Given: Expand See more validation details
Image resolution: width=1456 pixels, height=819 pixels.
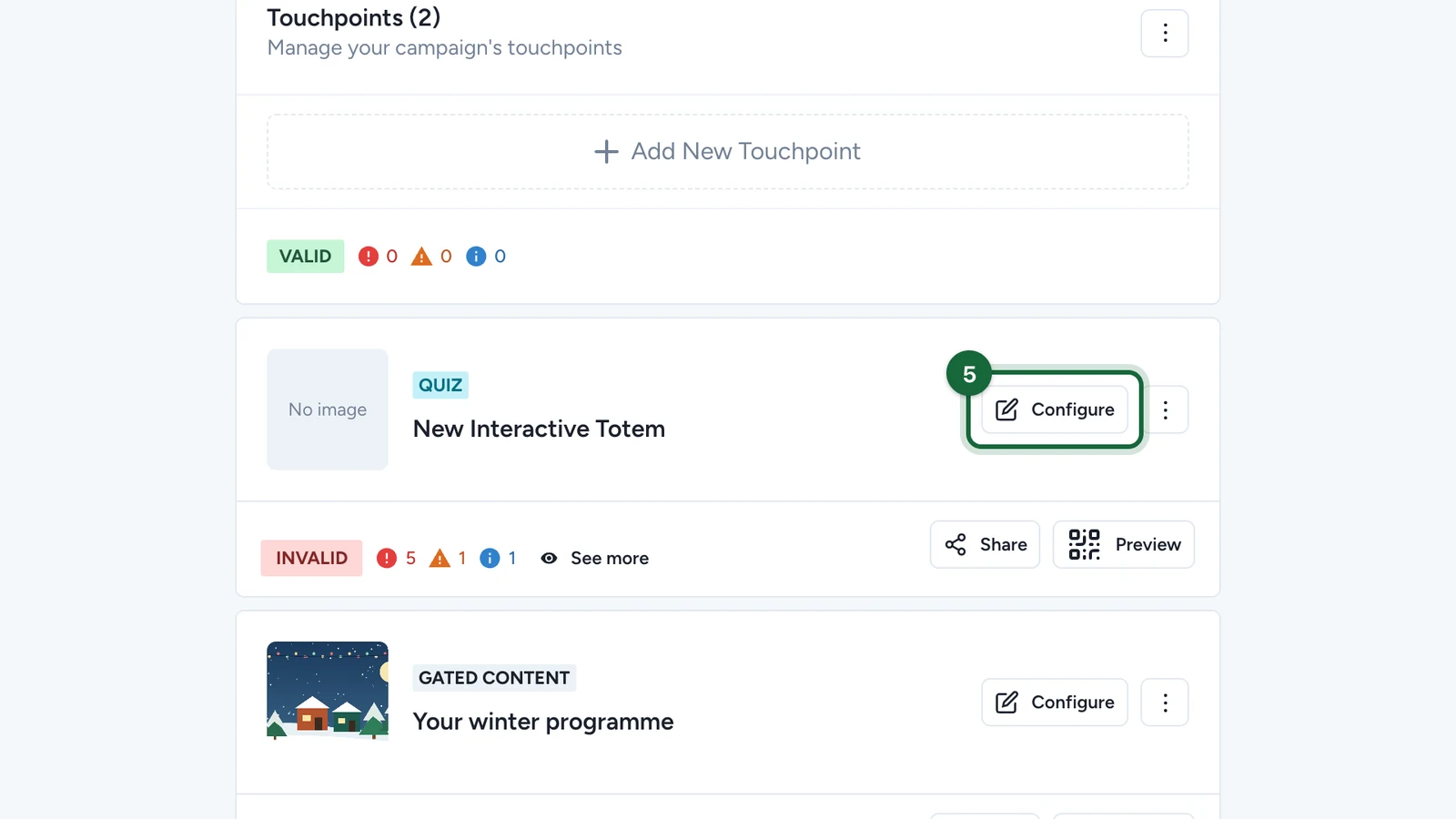Looking at the screenshot, I should tap(595, 558).
